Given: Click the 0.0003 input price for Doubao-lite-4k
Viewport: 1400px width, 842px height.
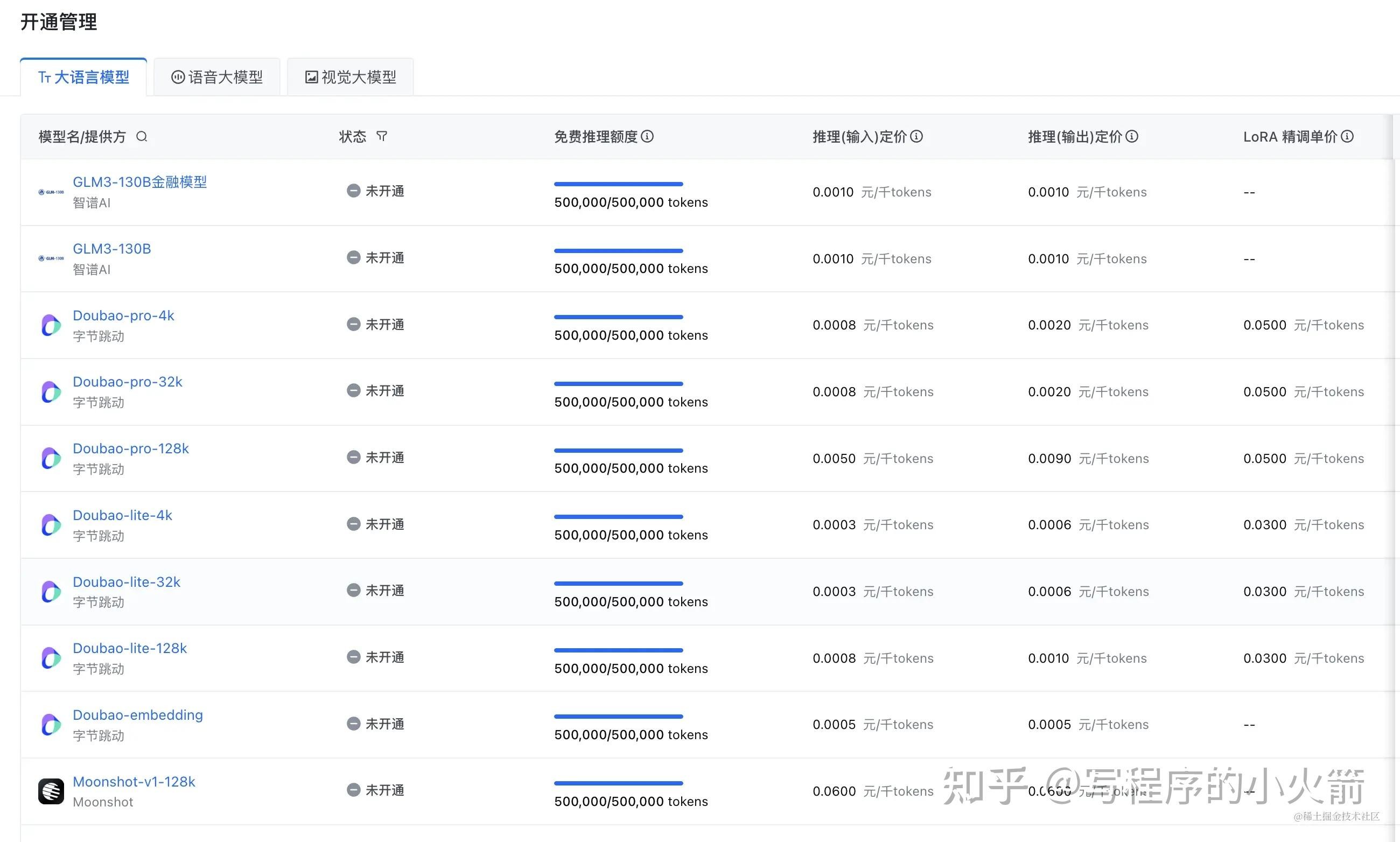Looking at the screenshot, I should [x=834, y=525].
